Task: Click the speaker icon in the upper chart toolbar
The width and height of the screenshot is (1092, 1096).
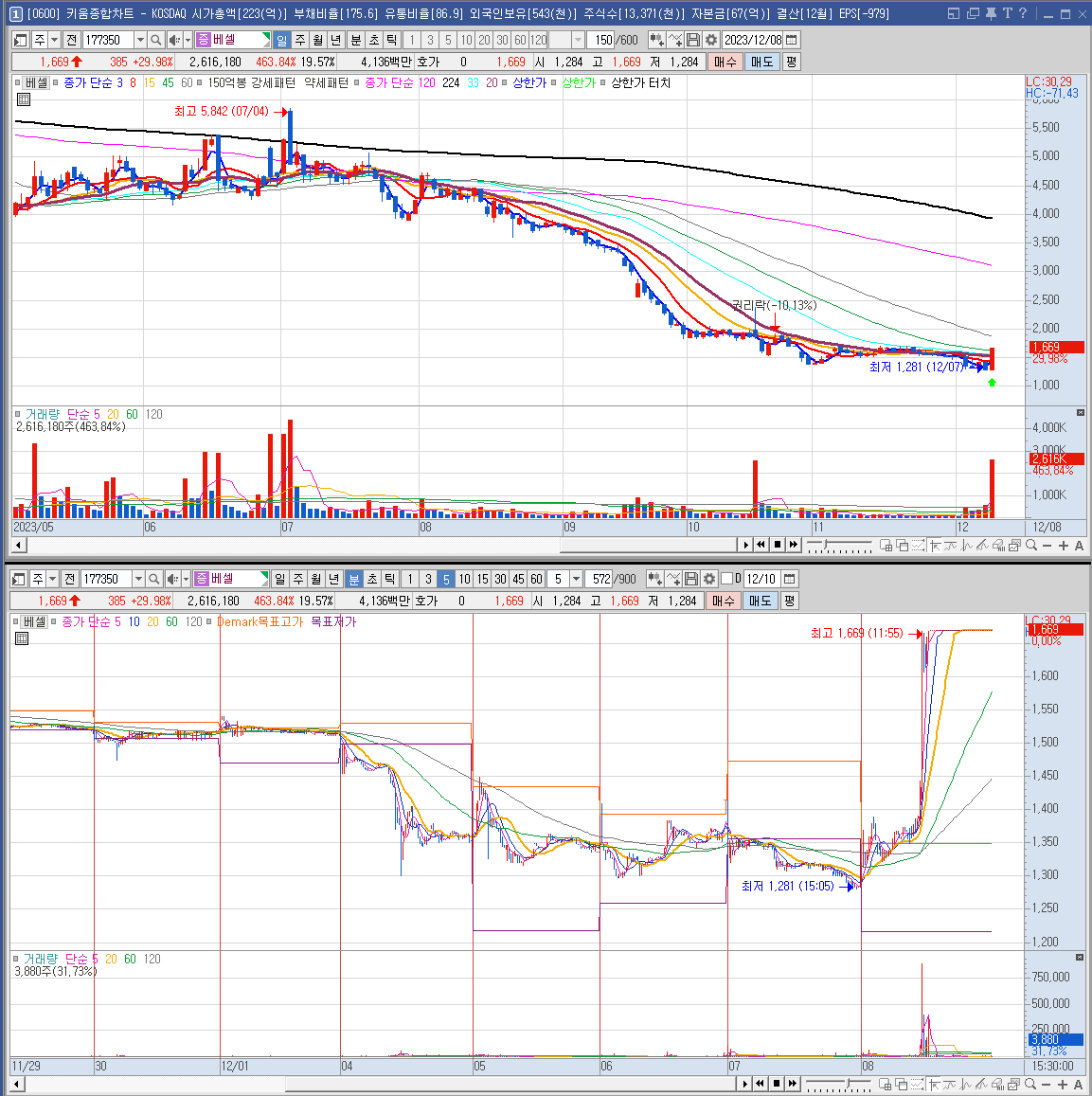Action: 174,41
